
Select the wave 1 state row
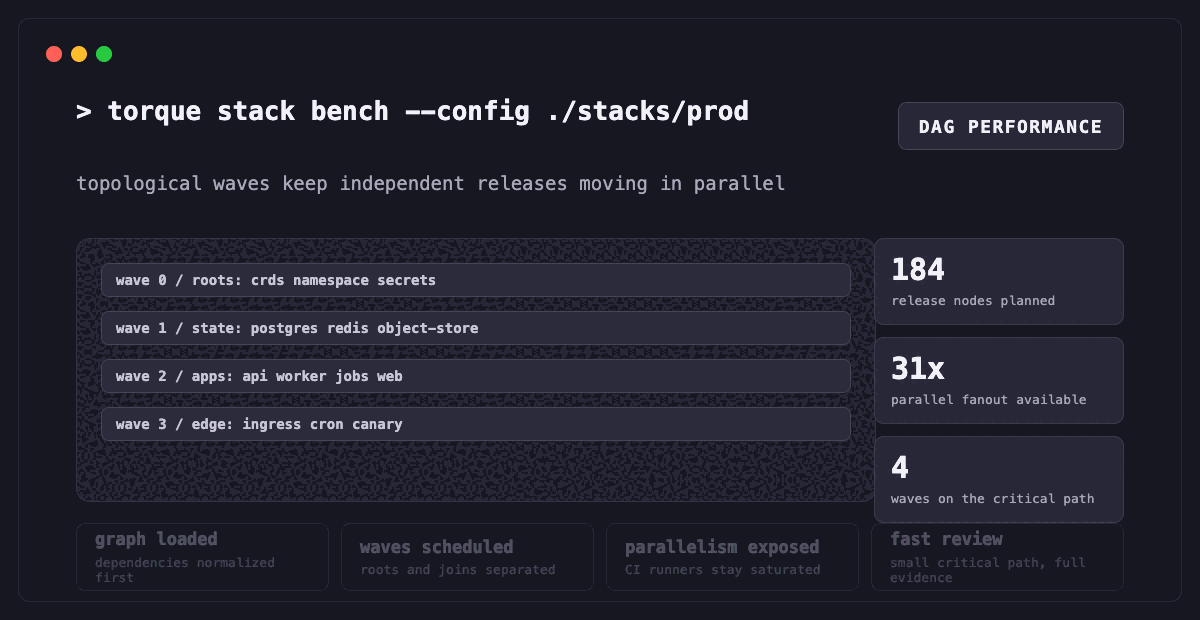tap(475, 328)
